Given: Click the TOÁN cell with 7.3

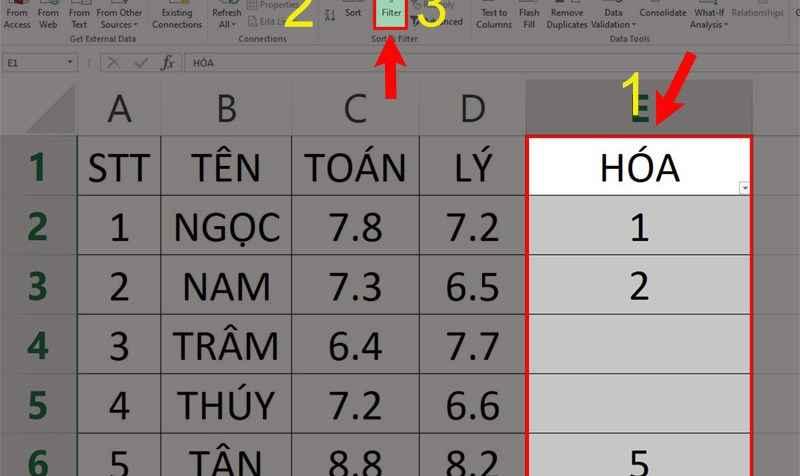Looking at the screenshot, I should click(x=356, y=284).
